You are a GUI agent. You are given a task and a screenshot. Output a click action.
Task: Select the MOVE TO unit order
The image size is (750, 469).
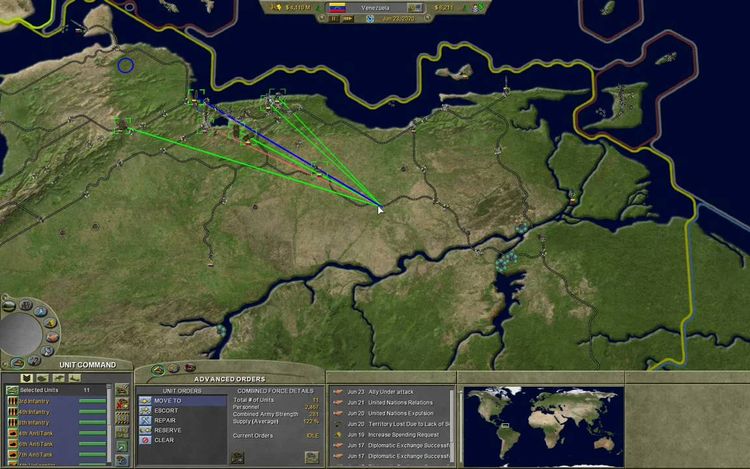[167, 401]
